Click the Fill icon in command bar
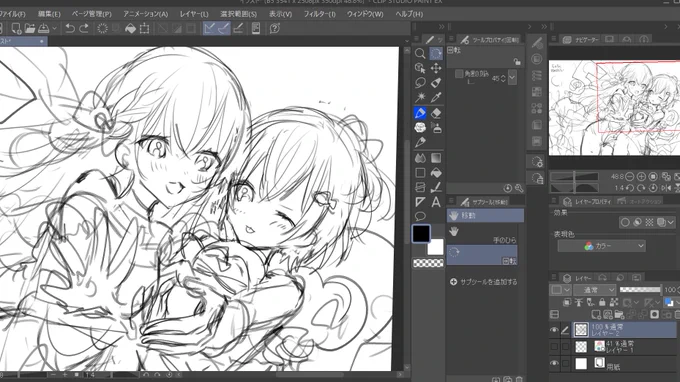The height and width of the screenshot is (382, 680). coord(130,29)
